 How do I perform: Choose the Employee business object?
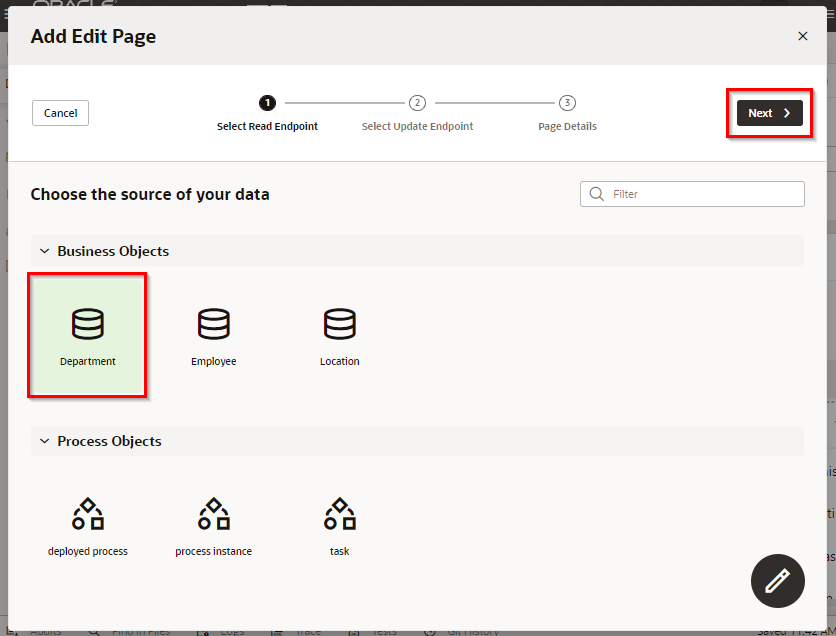point(214,336)
